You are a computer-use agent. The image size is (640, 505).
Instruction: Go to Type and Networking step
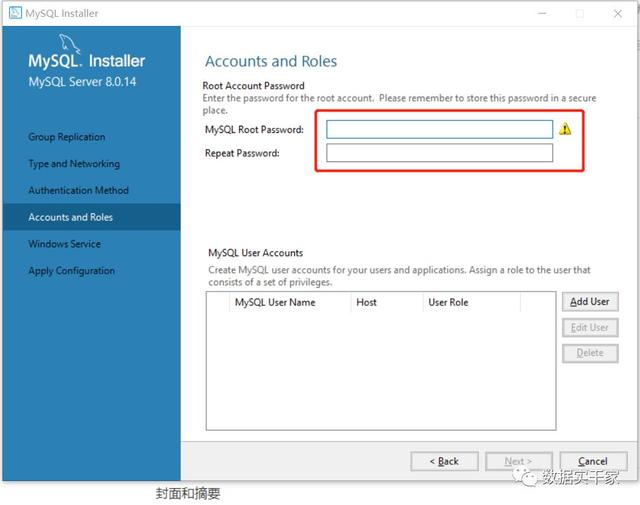pos(74,164)
